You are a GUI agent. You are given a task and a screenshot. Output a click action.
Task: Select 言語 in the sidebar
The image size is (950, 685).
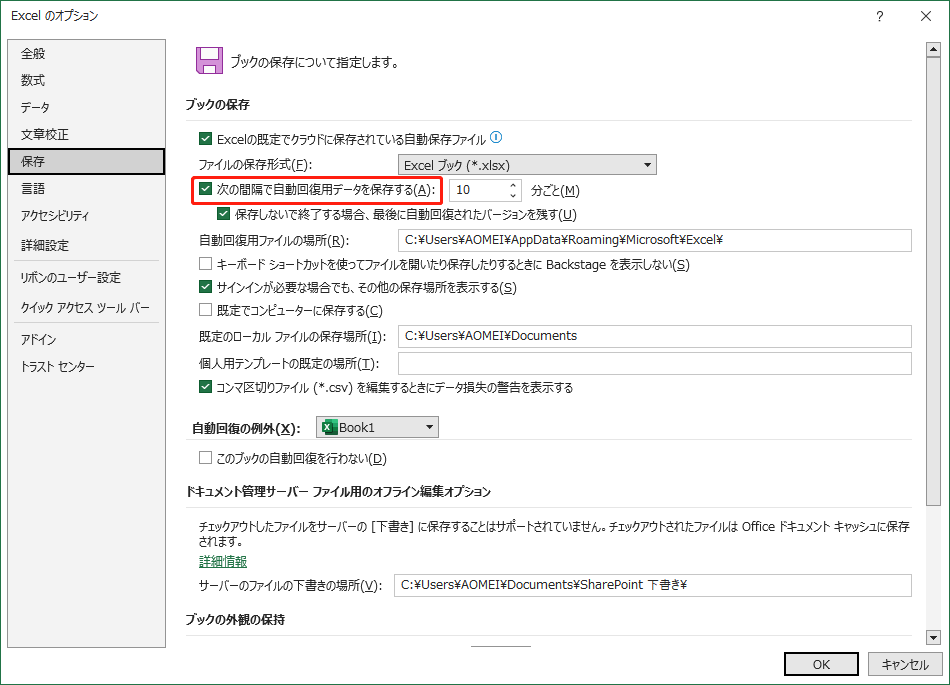[86, 188]
